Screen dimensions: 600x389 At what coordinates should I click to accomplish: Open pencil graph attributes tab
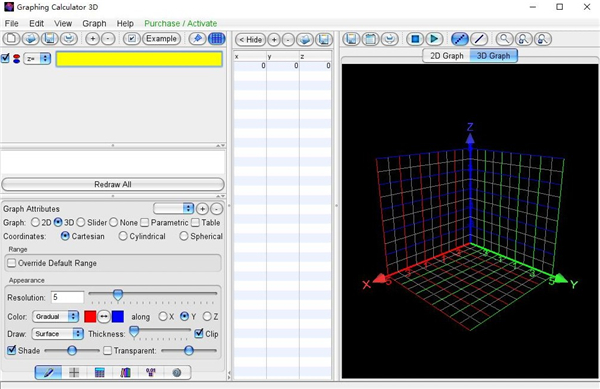[x=49, y=372]
